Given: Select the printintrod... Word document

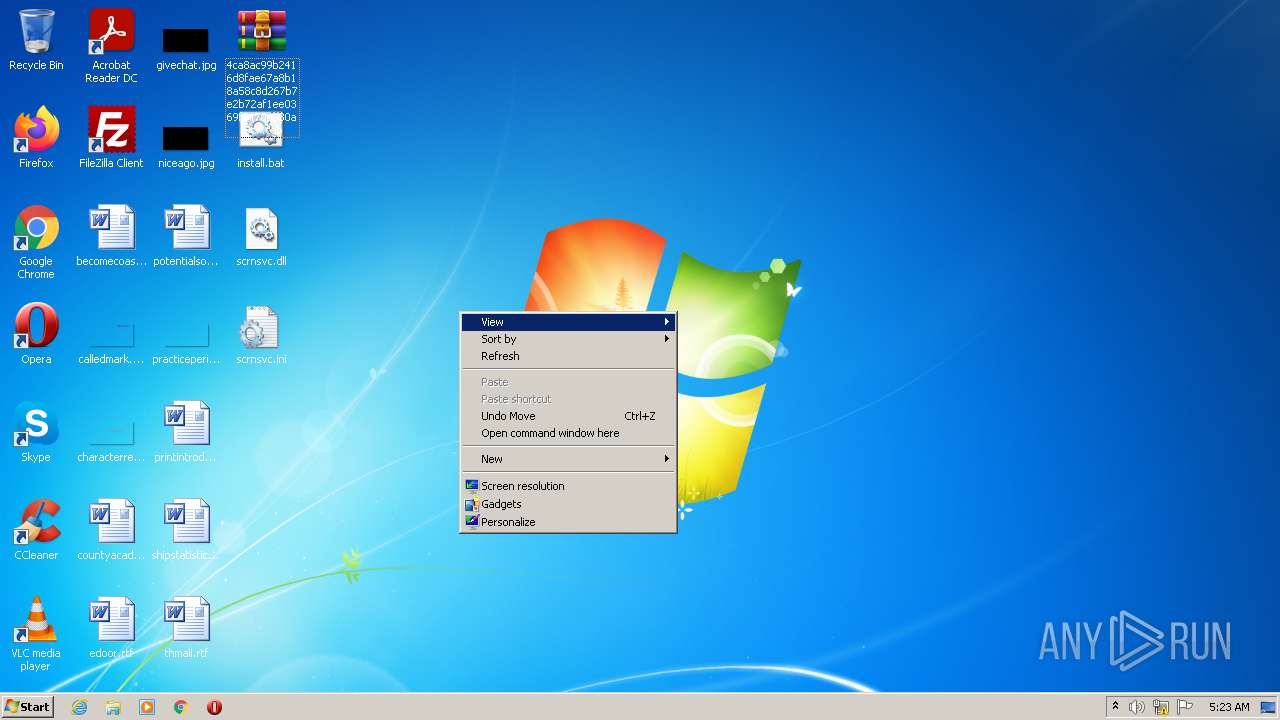Looking at the screenshot, I should [x=186, y=432].
